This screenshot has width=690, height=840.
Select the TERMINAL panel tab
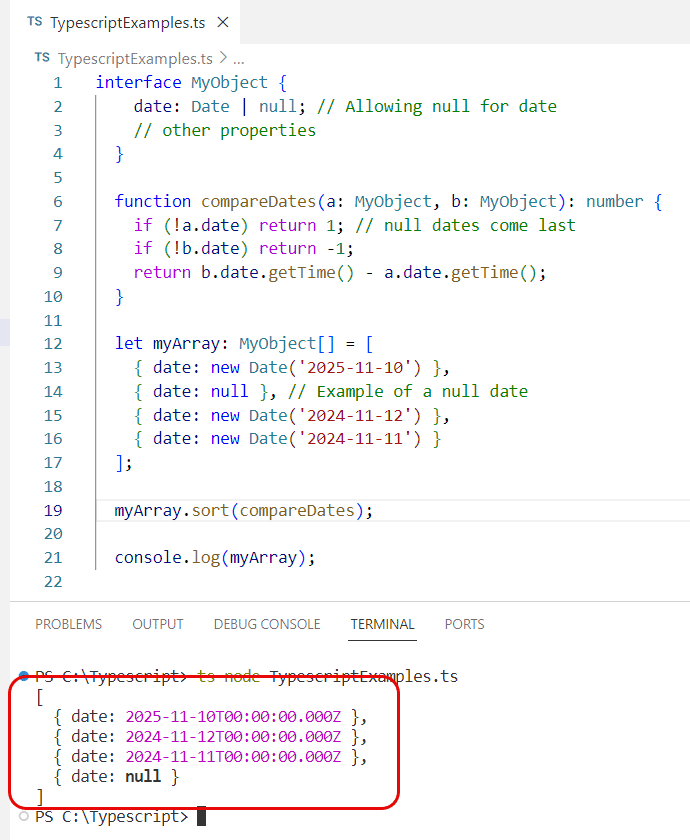pyautogui.click(x=382, y=624)
